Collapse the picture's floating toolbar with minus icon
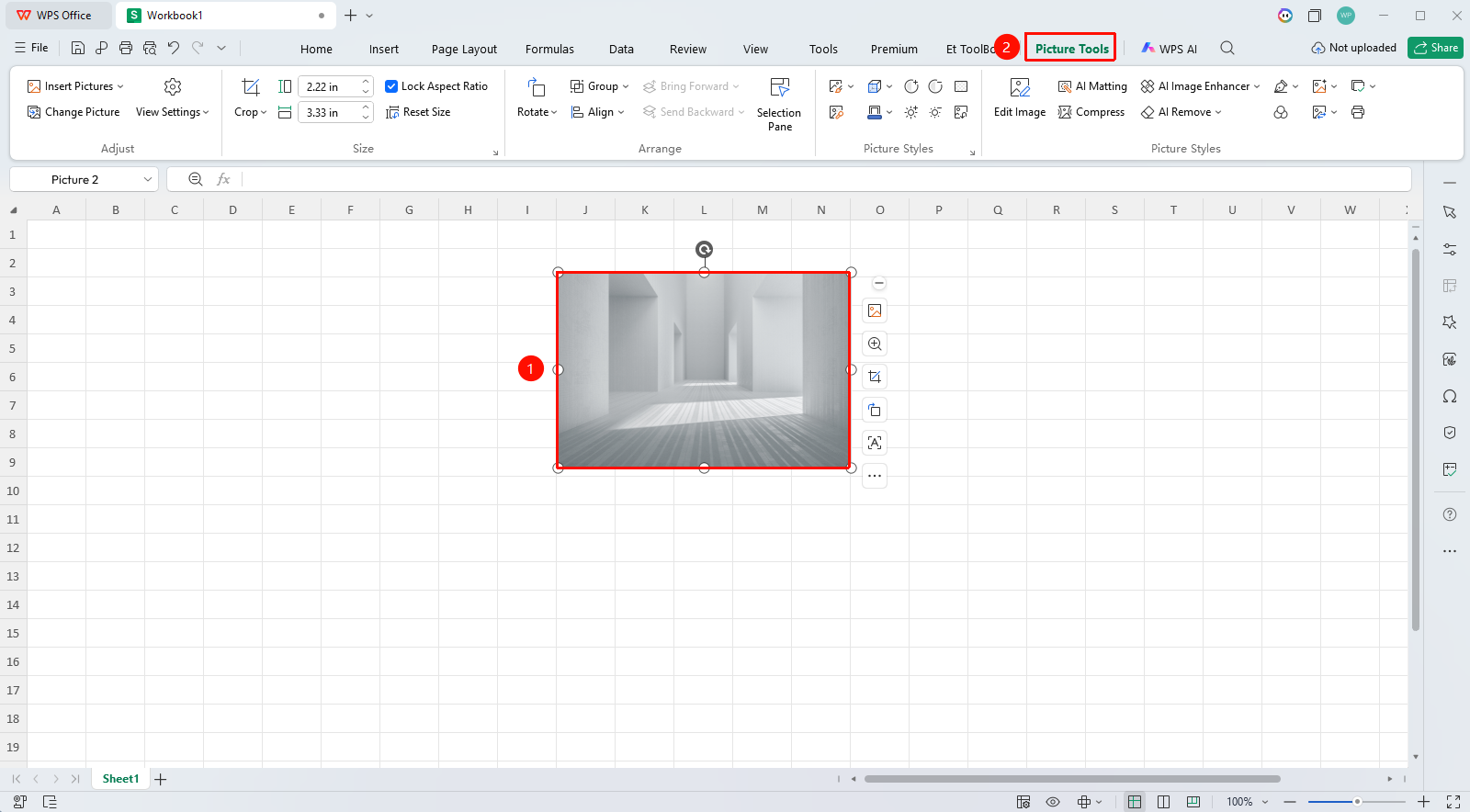Screen dimensions: 1470x812 click(x=879, y=283)
